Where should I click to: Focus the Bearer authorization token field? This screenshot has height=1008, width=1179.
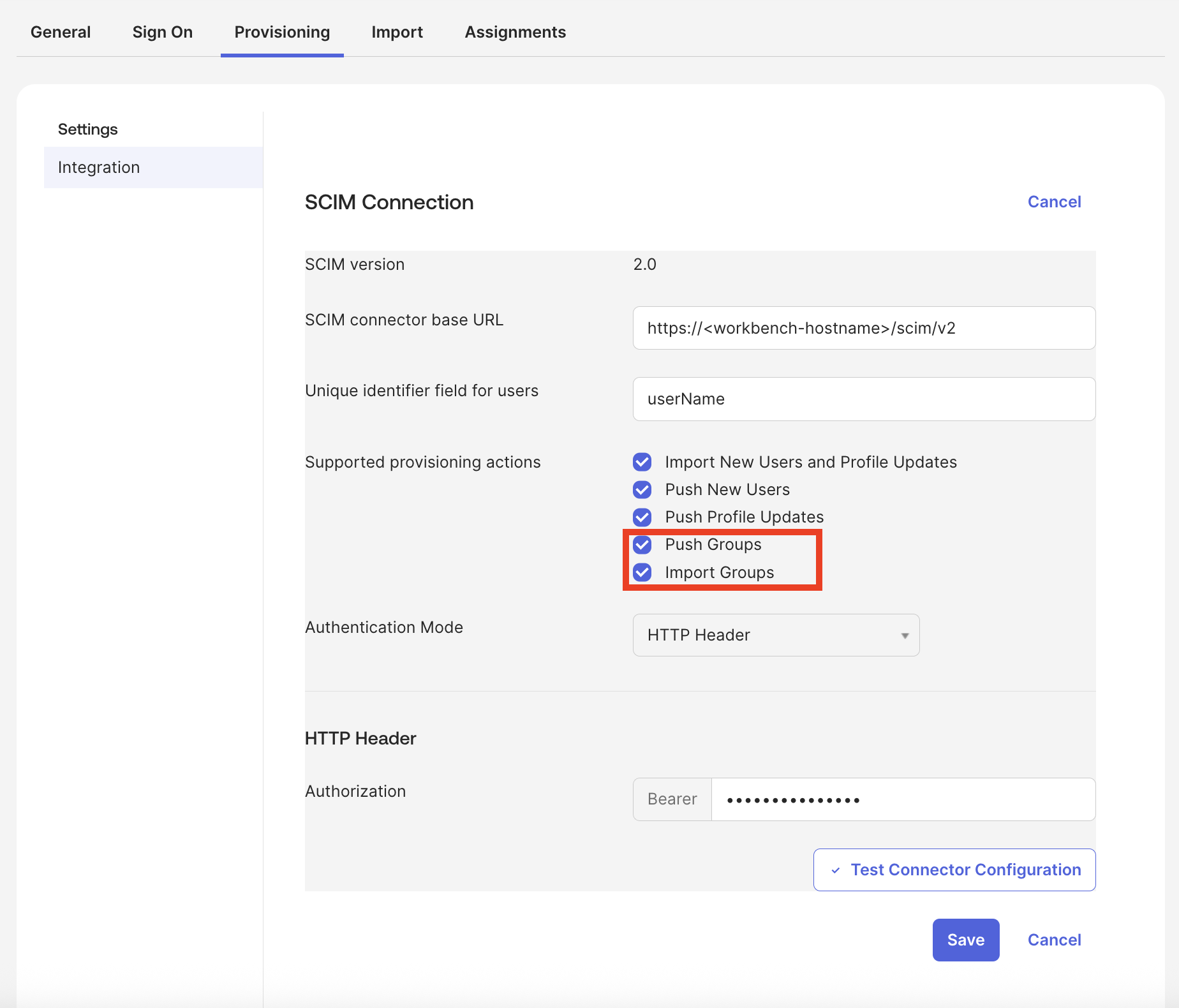pos(903,799)
